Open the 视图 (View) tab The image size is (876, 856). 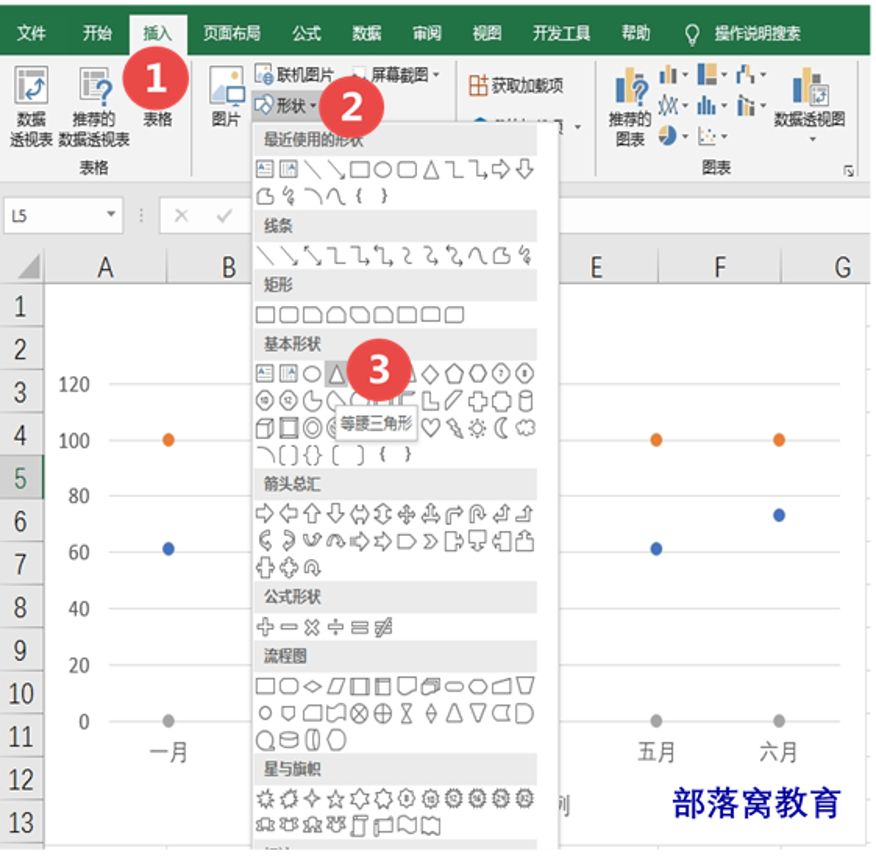(487, 34)
